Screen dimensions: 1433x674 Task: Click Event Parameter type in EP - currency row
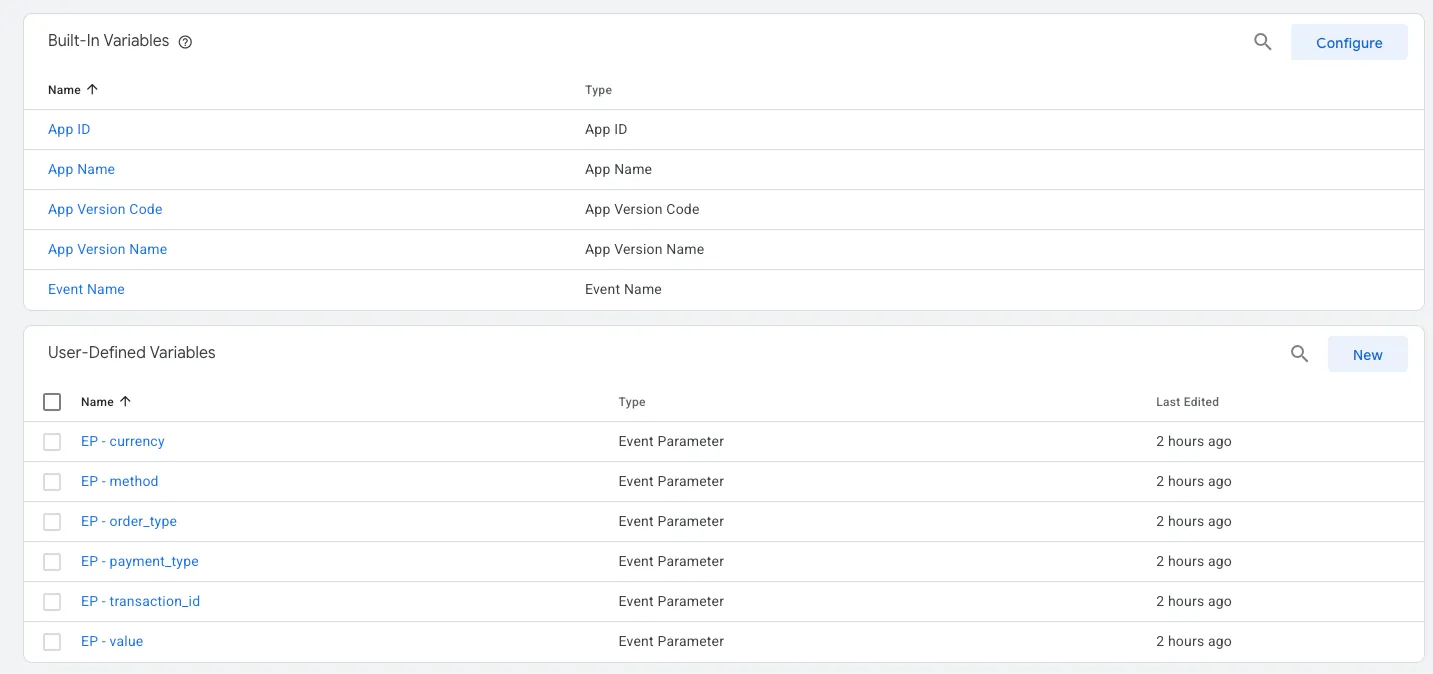671,441
